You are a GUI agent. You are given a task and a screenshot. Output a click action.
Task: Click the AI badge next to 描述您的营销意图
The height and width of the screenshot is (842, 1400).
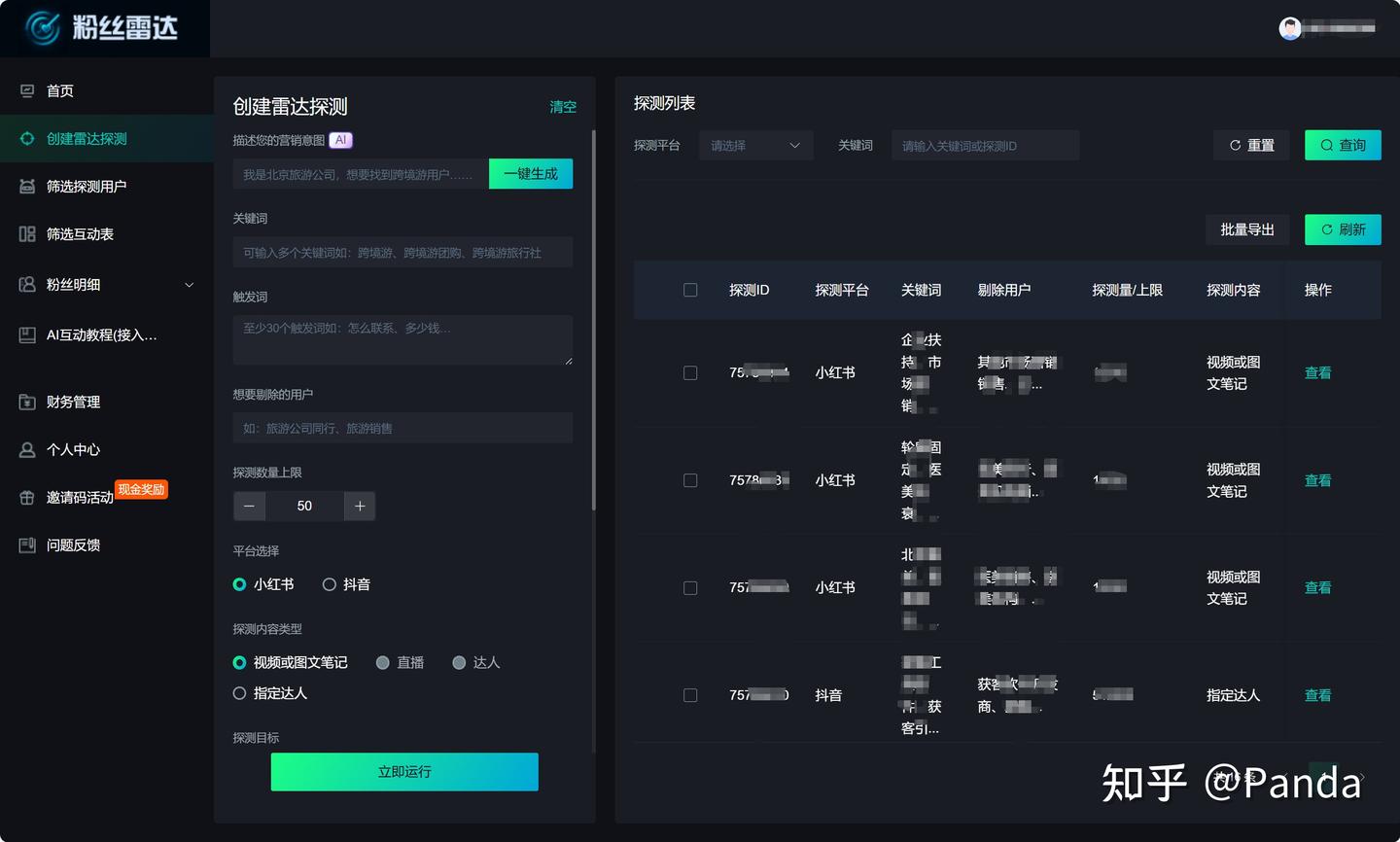pyautogui.click(x=340, y=139)
